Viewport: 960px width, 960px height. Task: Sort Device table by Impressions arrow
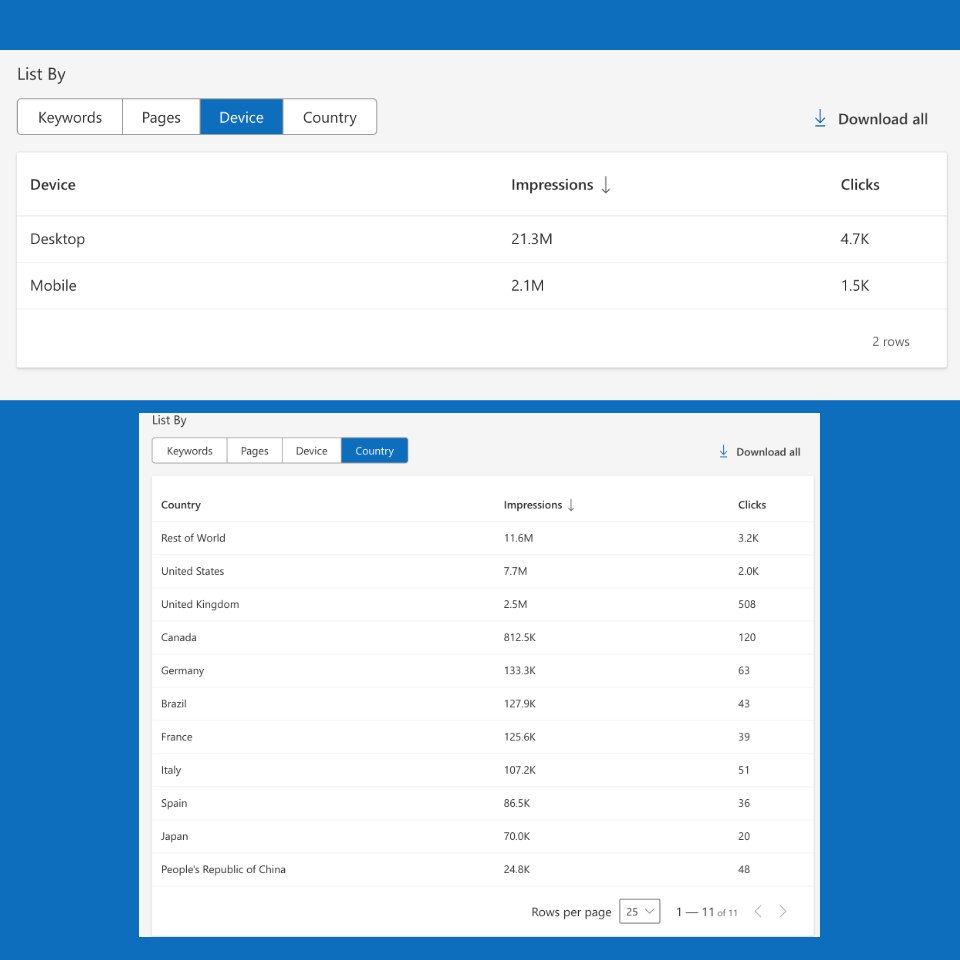tap(606, 184)
